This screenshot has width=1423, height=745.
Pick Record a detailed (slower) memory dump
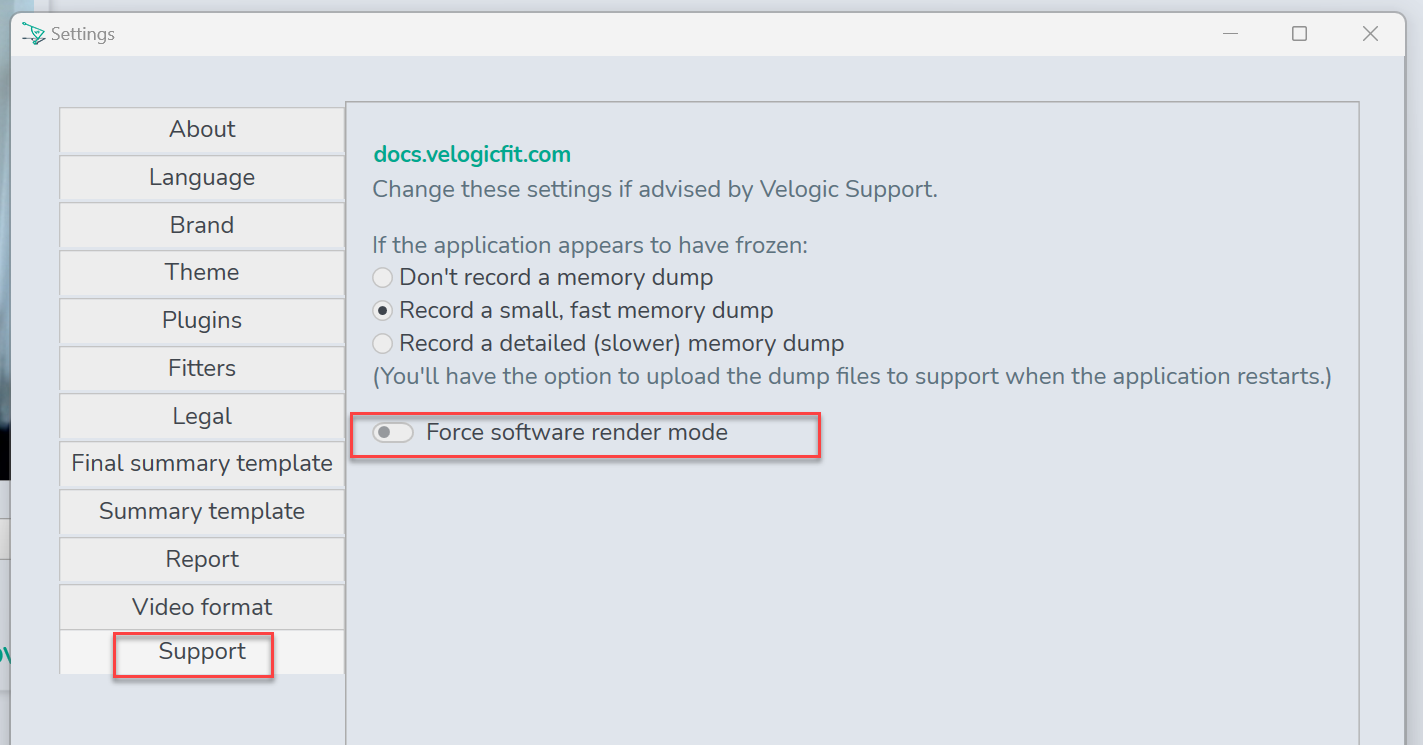coord(608,343)
